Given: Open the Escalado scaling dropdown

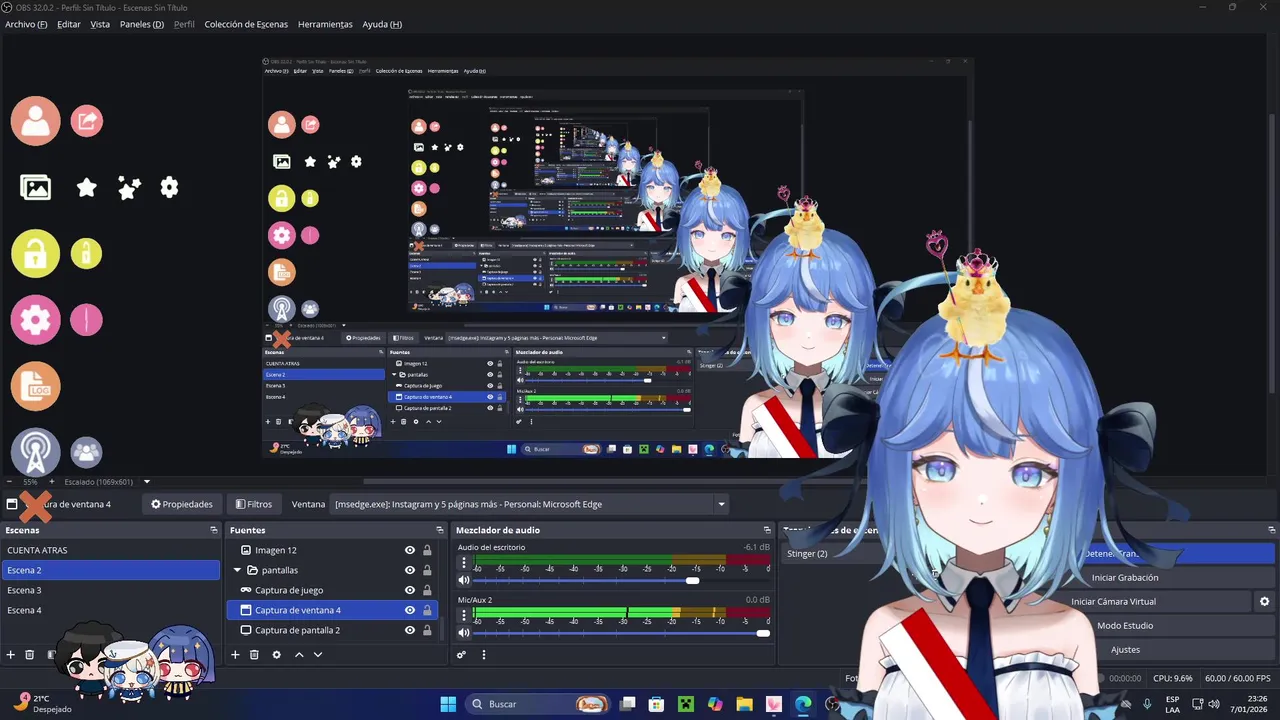Looking at the screenshot, I should tap(146, 481).
